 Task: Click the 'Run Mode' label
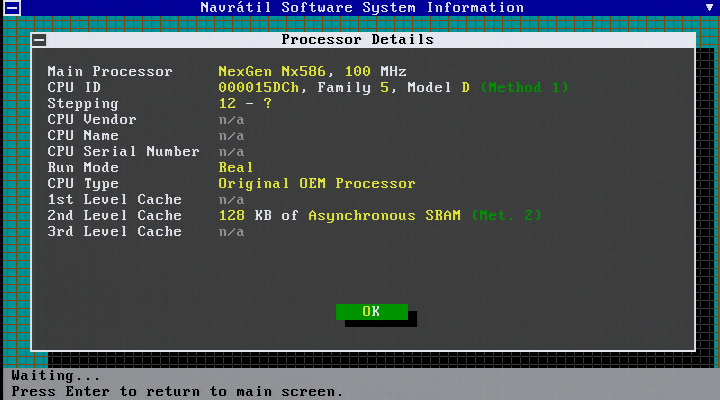click(83, 168)
